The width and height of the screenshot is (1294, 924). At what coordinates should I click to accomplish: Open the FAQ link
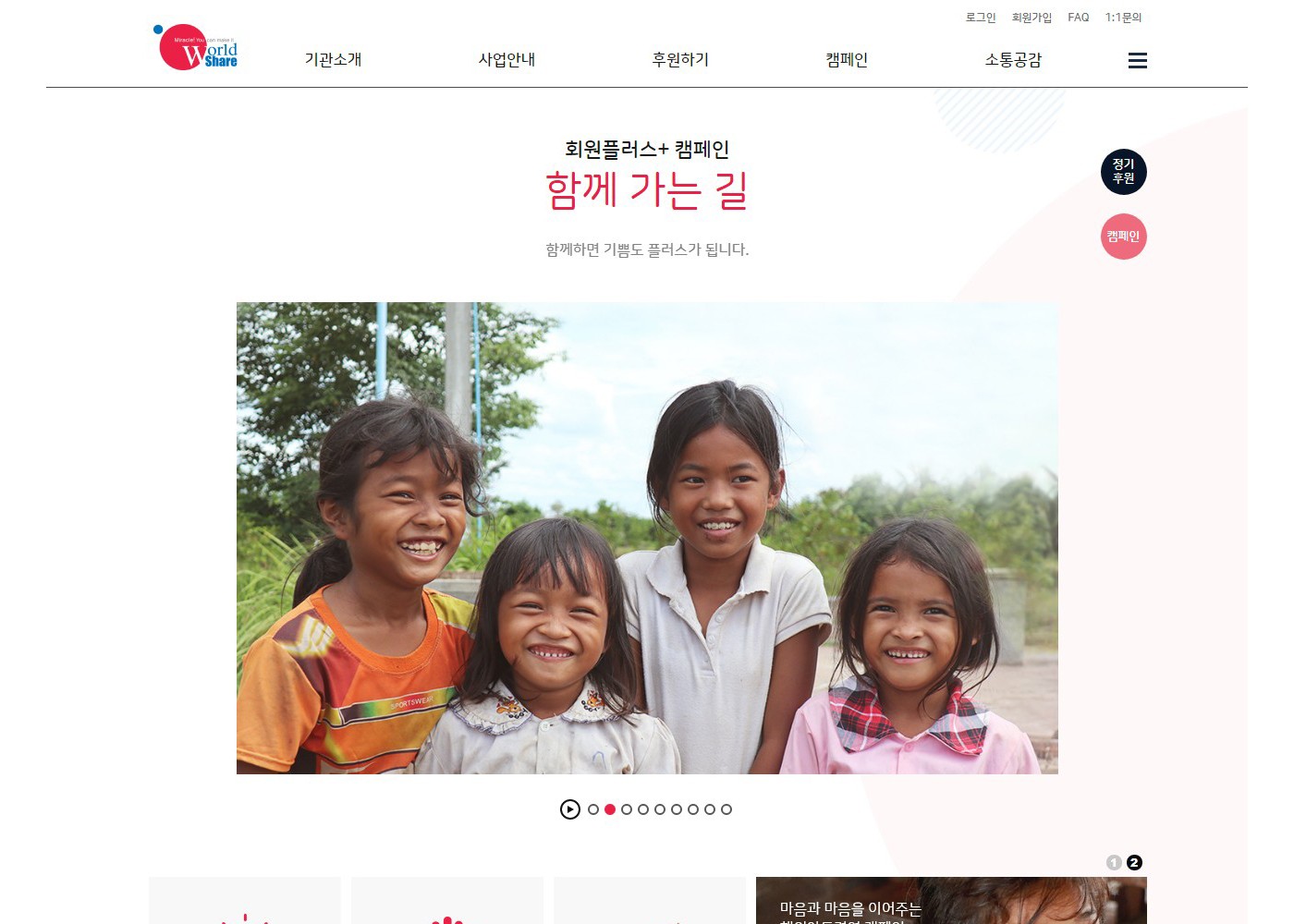[1078, 18]
